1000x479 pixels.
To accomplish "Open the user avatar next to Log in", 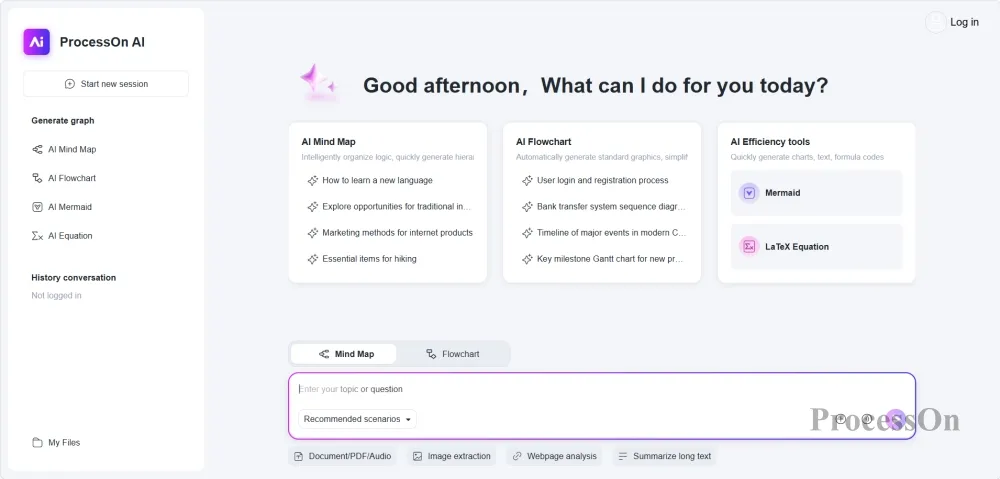I will [936, 22].
